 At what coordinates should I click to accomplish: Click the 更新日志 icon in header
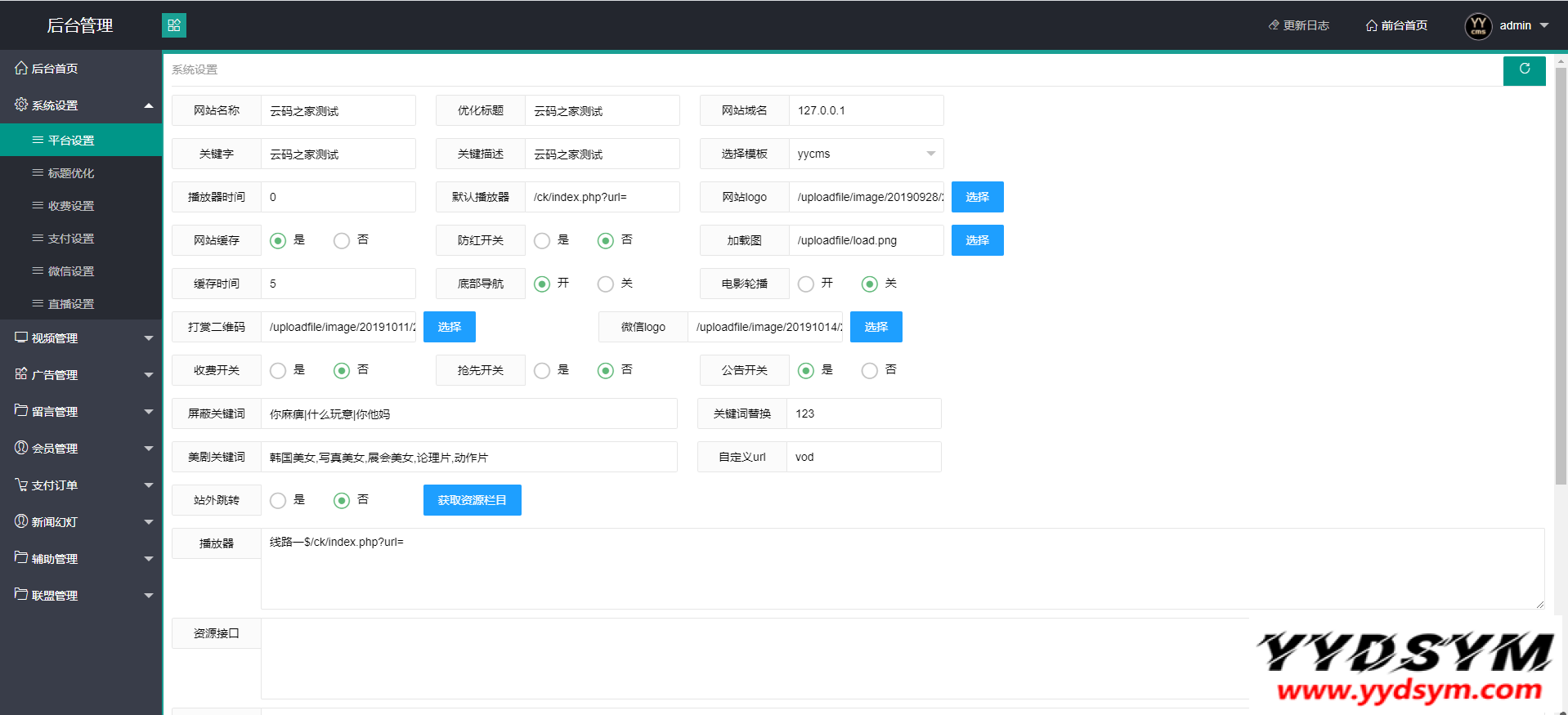(x=1274, y=25)
